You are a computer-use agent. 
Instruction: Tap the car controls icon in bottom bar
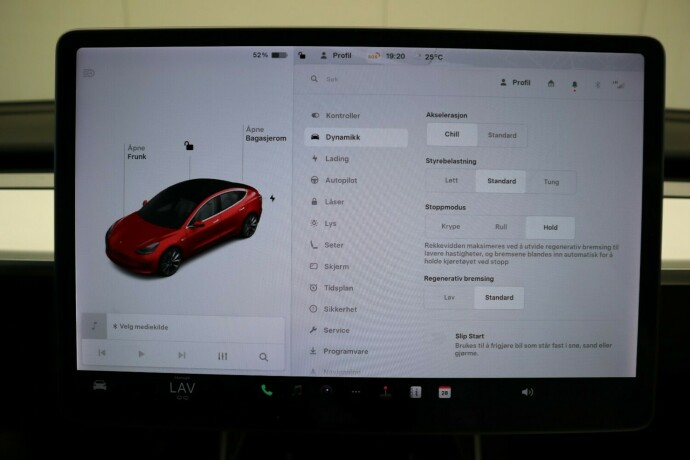(x=100, y=386)
